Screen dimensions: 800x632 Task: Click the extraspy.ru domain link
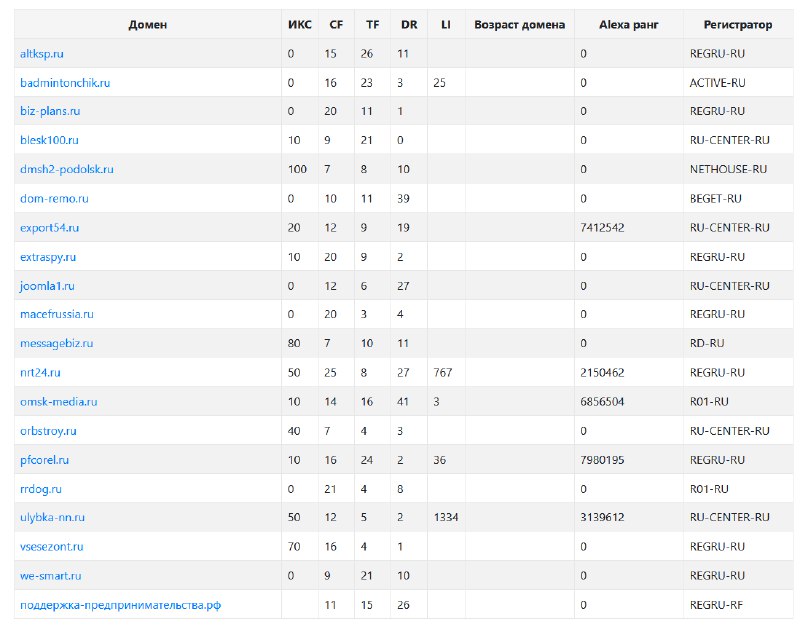point(48,257)
